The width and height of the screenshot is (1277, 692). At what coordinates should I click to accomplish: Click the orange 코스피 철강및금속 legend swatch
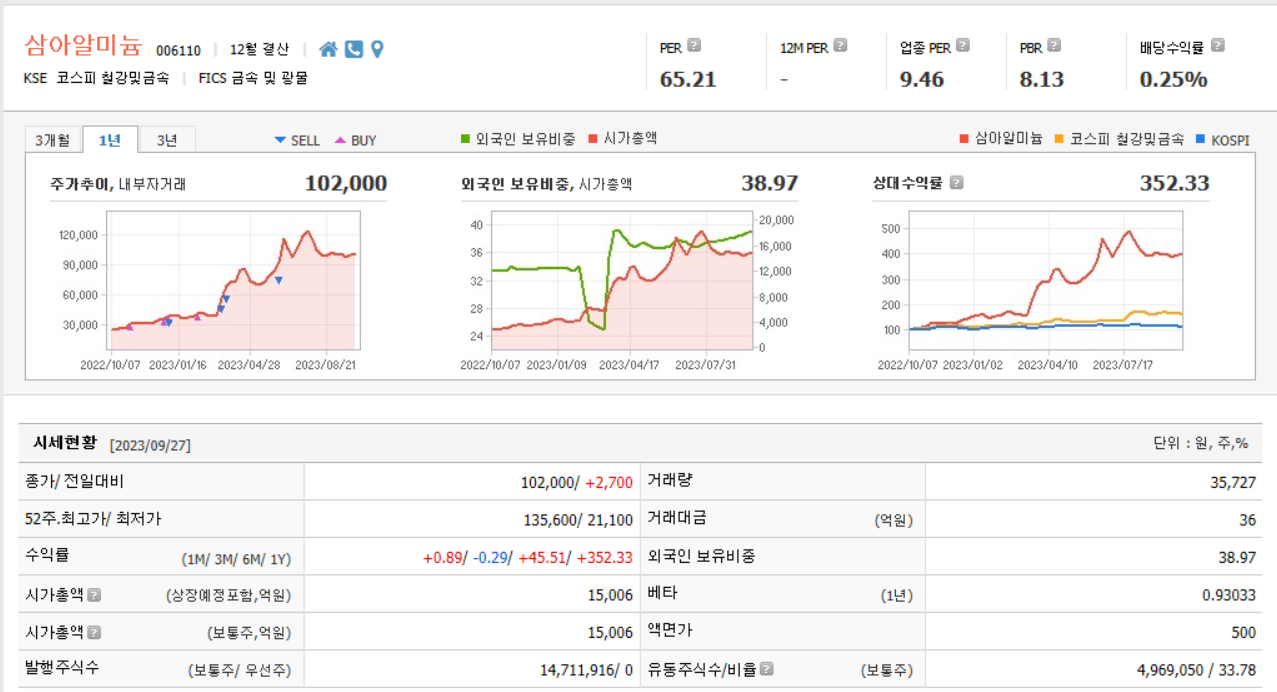1059,139
